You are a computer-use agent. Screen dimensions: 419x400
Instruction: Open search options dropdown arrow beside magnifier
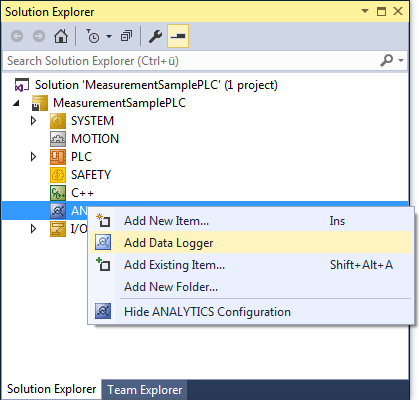tap(401, 61)
